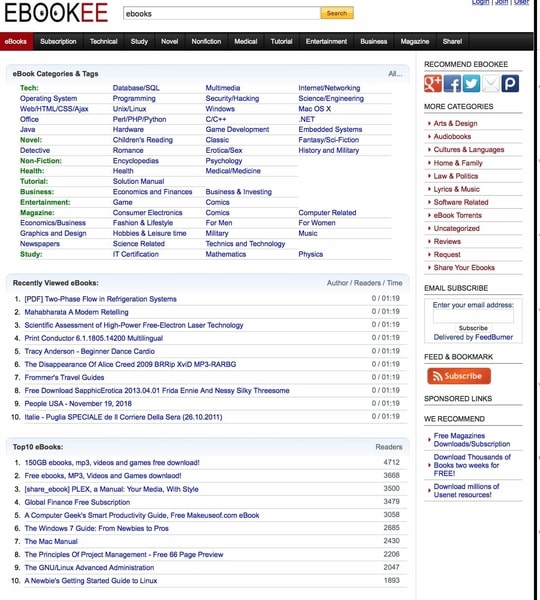Open the Perl/PHP/Python category
The width and height of the screenshot is (540, 600).
pyautogui.click(x=139, y=119)
